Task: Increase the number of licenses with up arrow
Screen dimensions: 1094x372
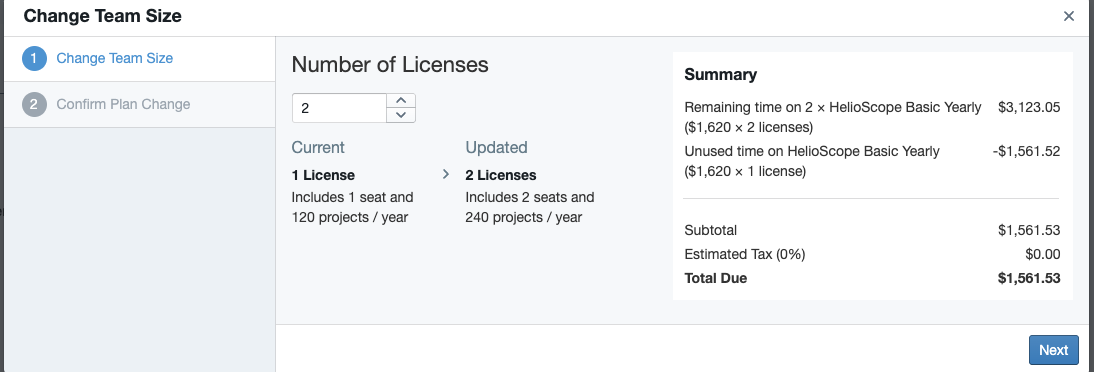Action: pos(400,101)
